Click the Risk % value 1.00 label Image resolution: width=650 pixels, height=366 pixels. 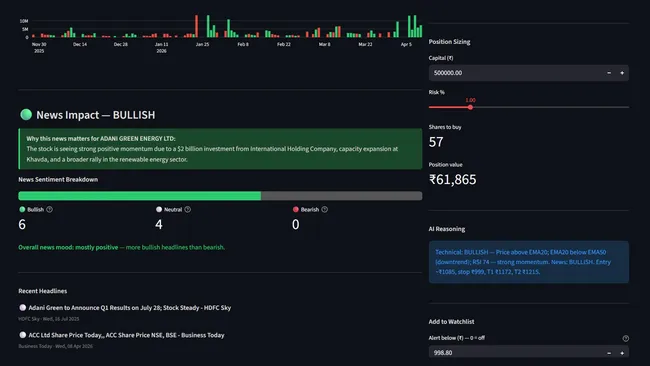471,100
